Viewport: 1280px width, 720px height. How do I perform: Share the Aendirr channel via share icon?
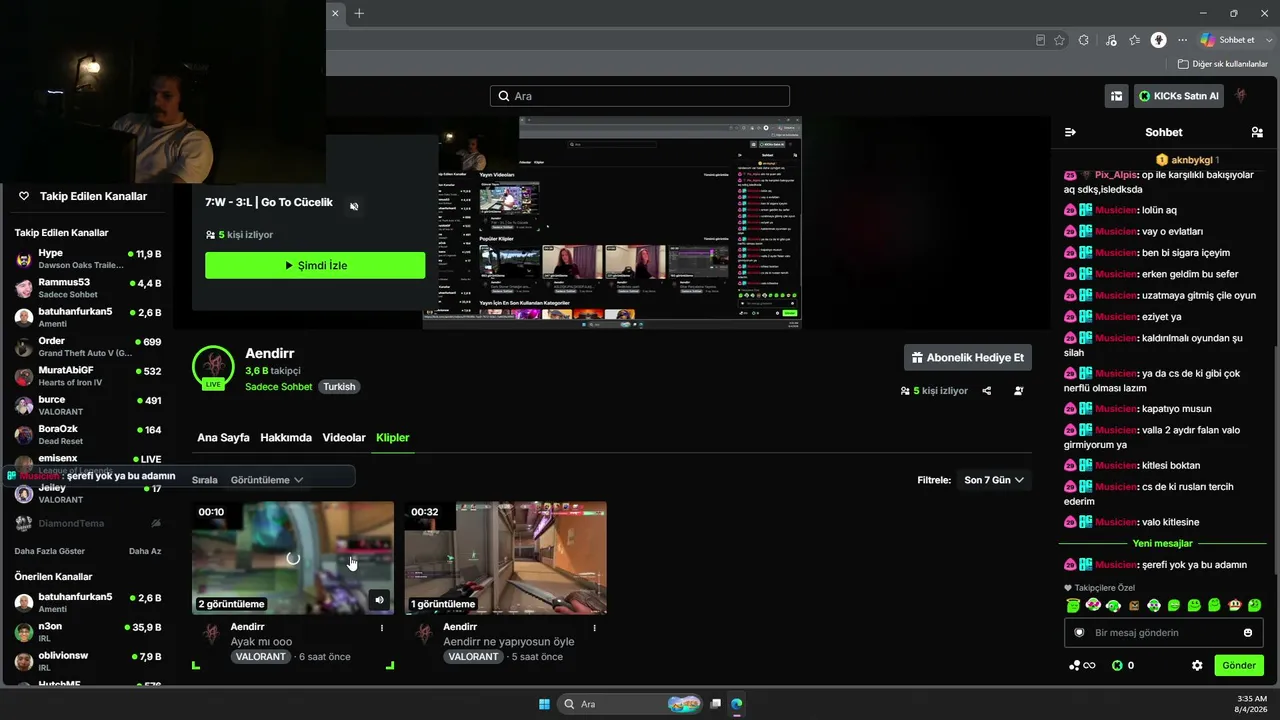tap(987, 391)
